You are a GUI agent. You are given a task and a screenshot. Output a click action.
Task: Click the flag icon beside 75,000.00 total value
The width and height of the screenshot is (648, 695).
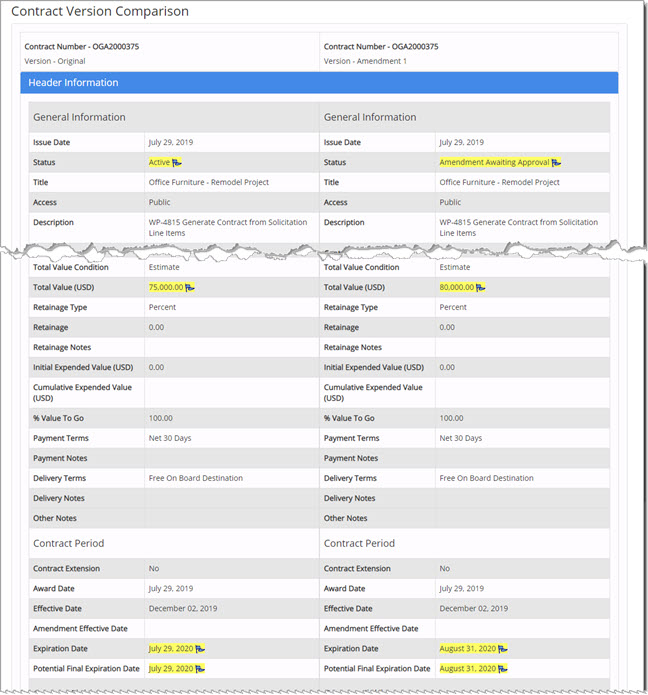click(189, 288)
